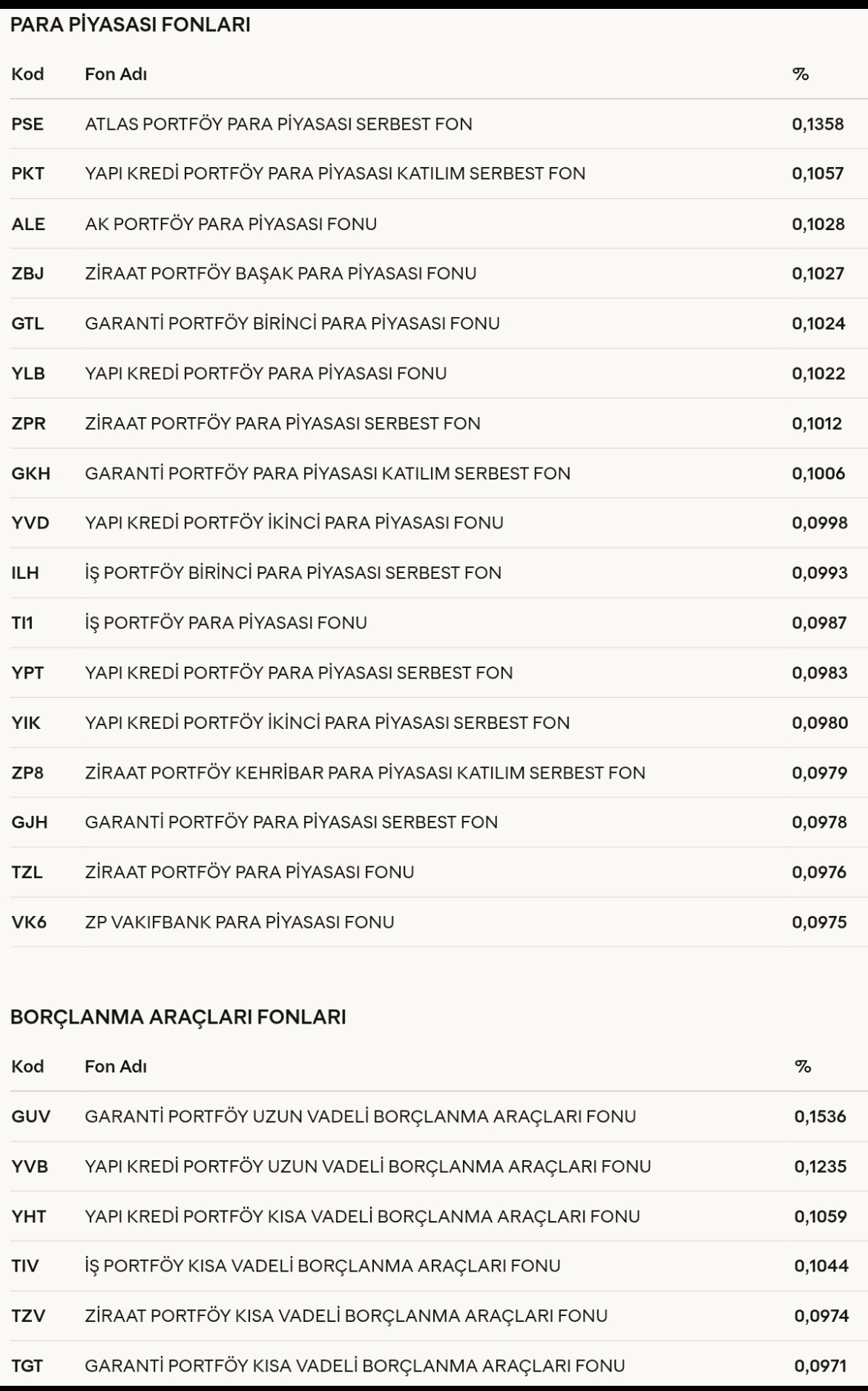
Task: Select the PKT fund row code
Action: tap(28, 174)
